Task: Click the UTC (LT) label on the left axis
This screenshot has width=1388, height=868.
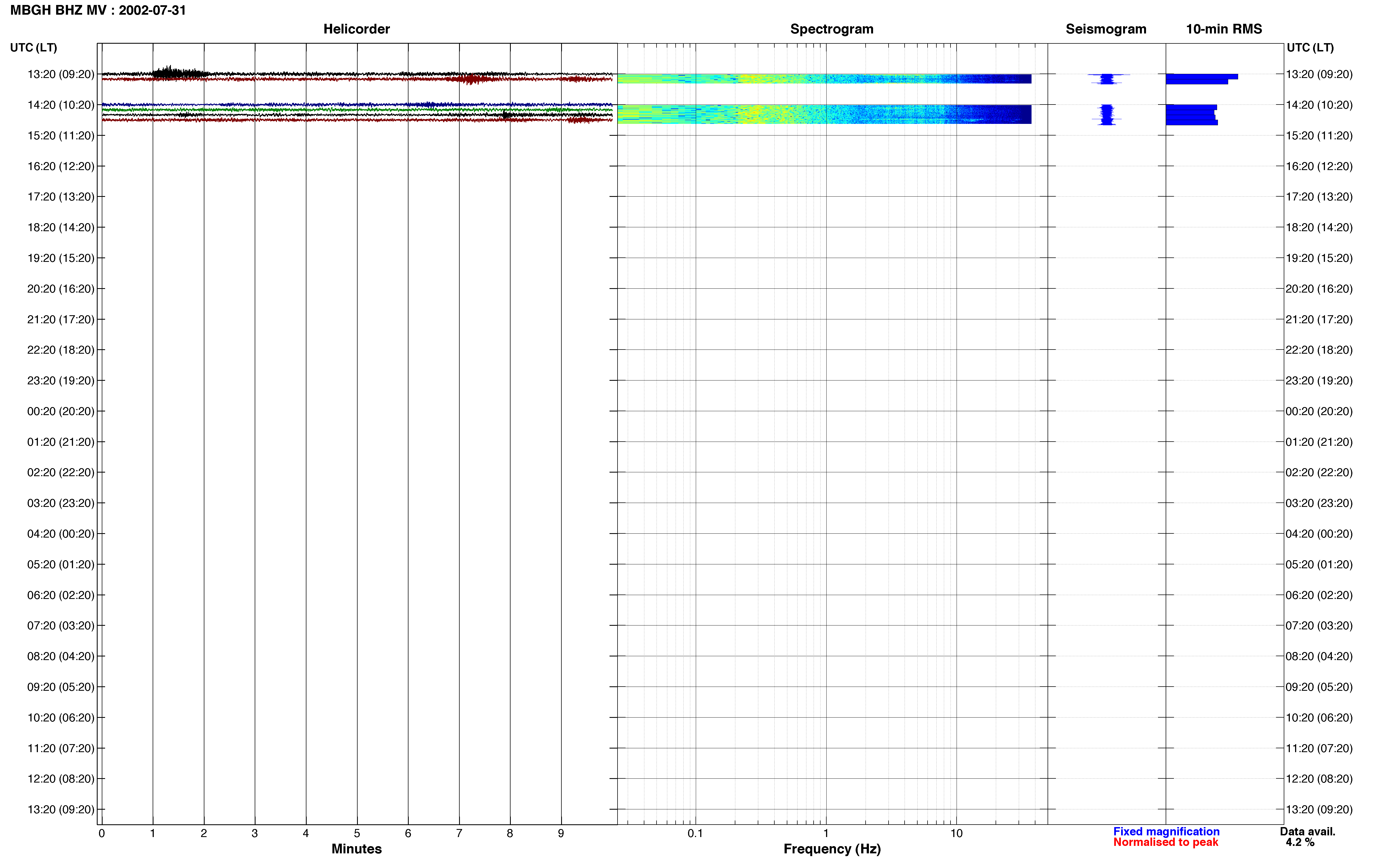Action: tap(33, 48)
